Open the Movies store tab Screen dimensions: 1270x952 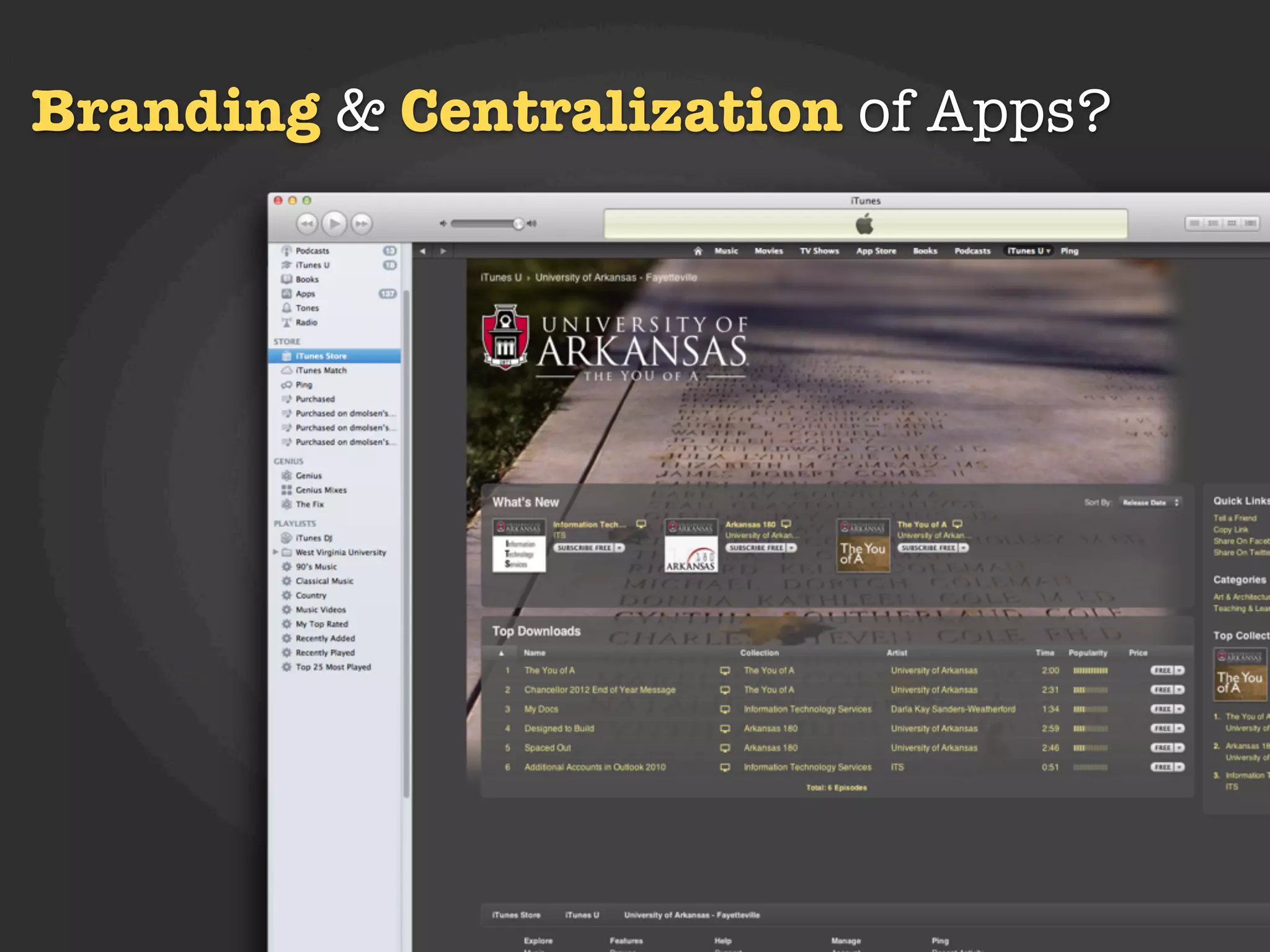(769, 251)
